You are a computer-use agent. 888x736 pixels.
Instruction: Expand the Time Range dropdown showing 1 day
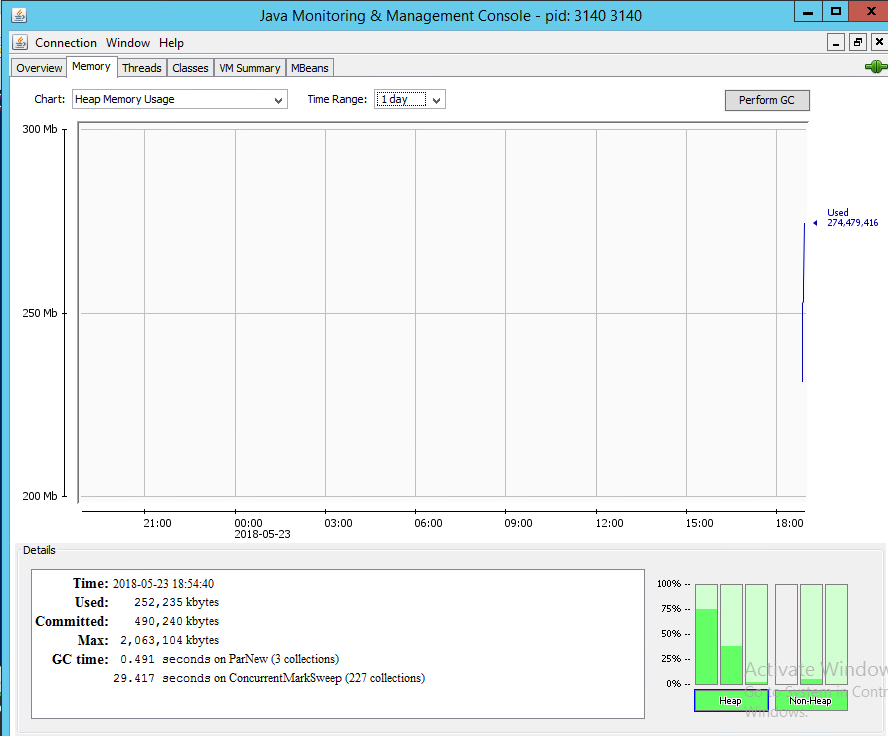pos(409,99)
